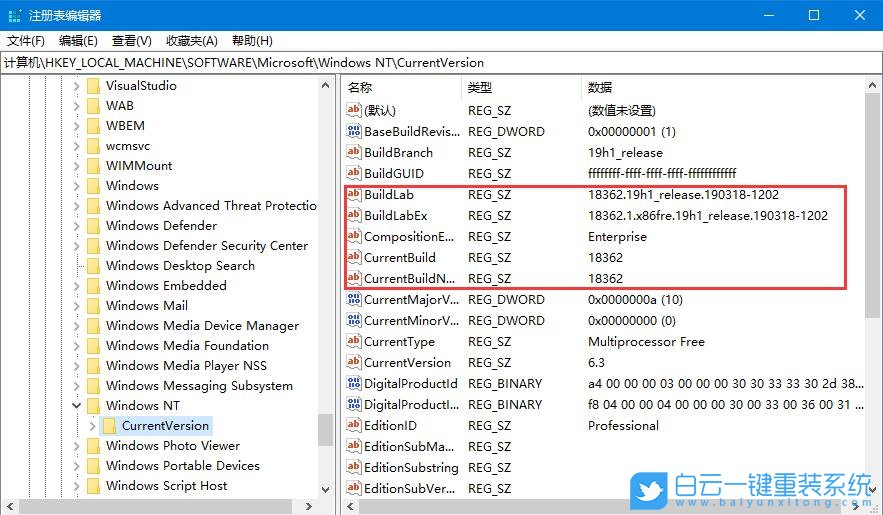
Task: Click the tree pane scroll down arrow
Action: tap(325, 489)
